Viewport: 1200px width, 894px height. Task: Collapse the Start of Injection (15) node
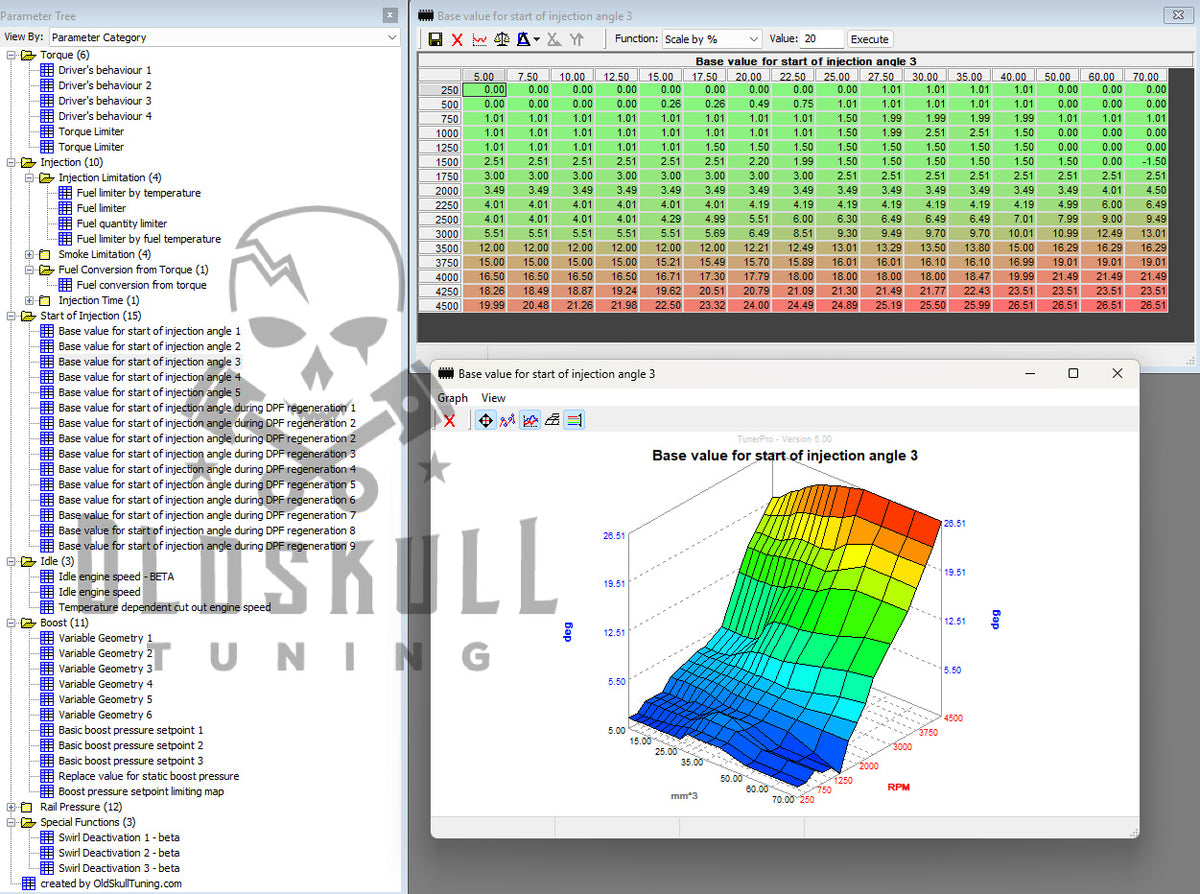[x=11, y=316]
